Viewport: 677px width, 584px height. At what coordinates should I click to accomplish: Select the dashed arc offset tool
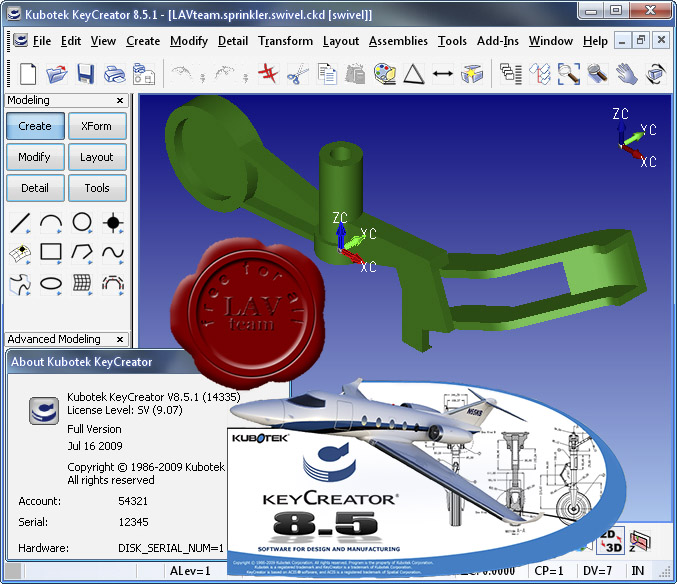coord(113,284)
